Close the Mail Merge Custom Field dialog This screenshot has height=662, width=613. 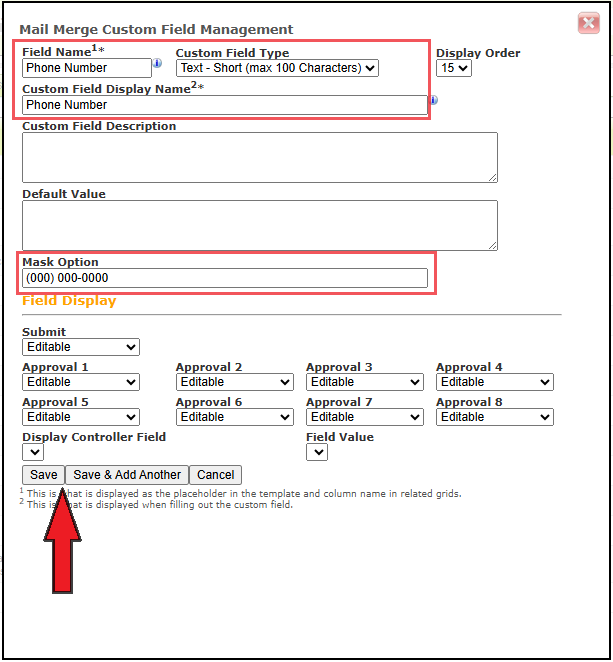(589, 23)
